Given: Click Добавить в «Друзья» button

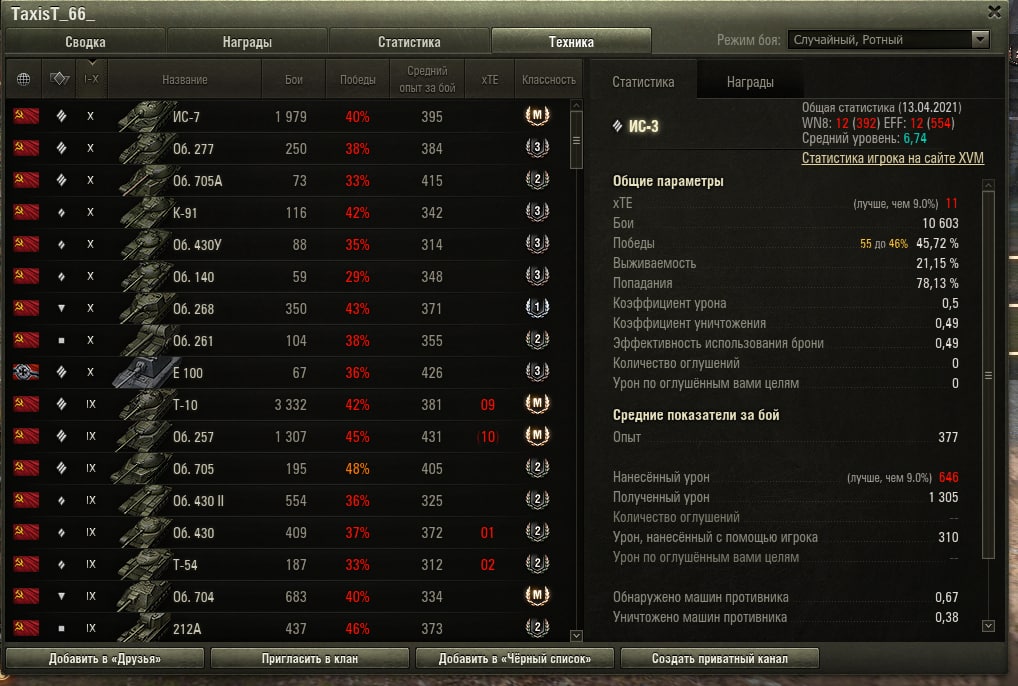Looking at the screenshot, I should pos(105,658).
